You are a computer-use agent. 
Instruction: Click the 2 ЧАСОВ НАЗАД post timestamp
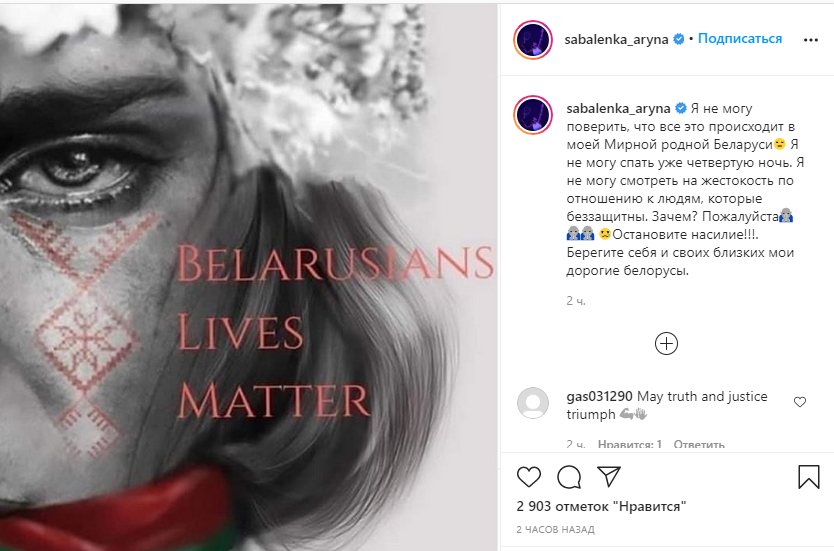click(555, 530)
